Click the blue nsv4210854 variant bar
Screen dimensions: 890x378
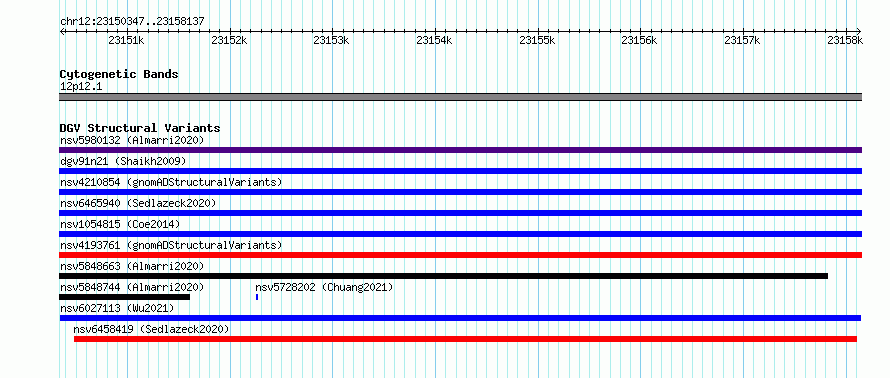click(x=460, y=192)
